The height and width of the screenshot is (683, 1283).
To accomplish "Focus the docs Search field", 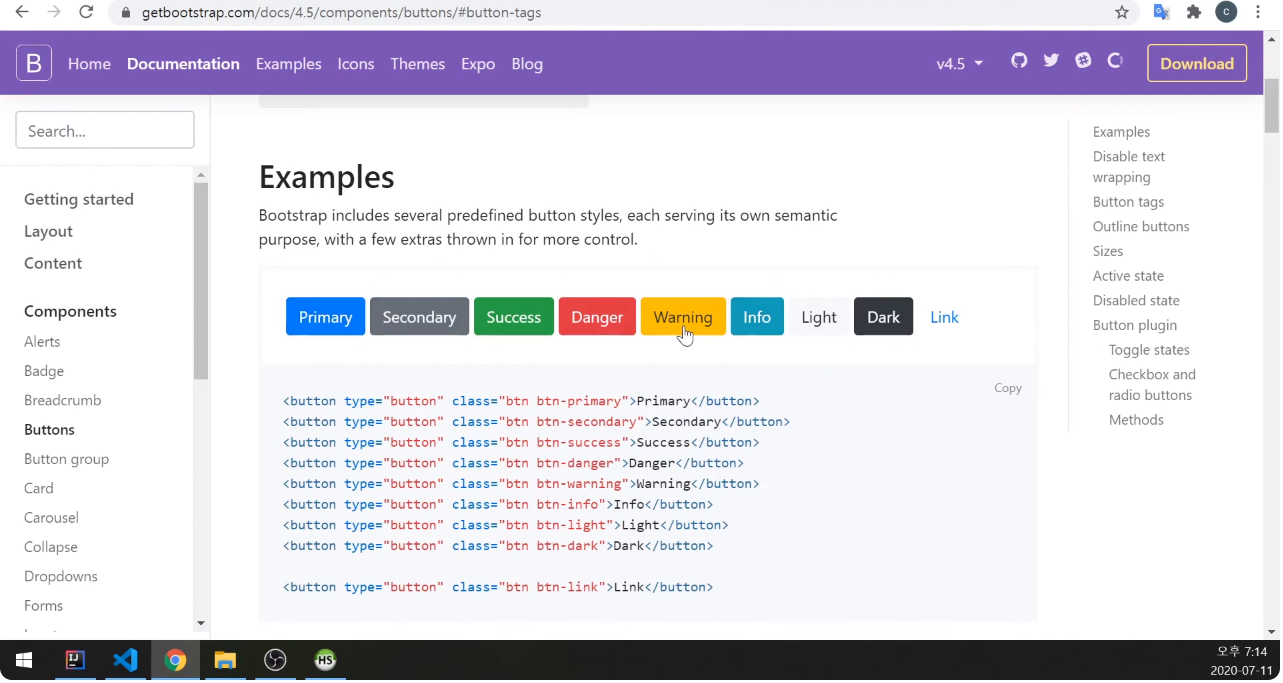I will (105, 130).
